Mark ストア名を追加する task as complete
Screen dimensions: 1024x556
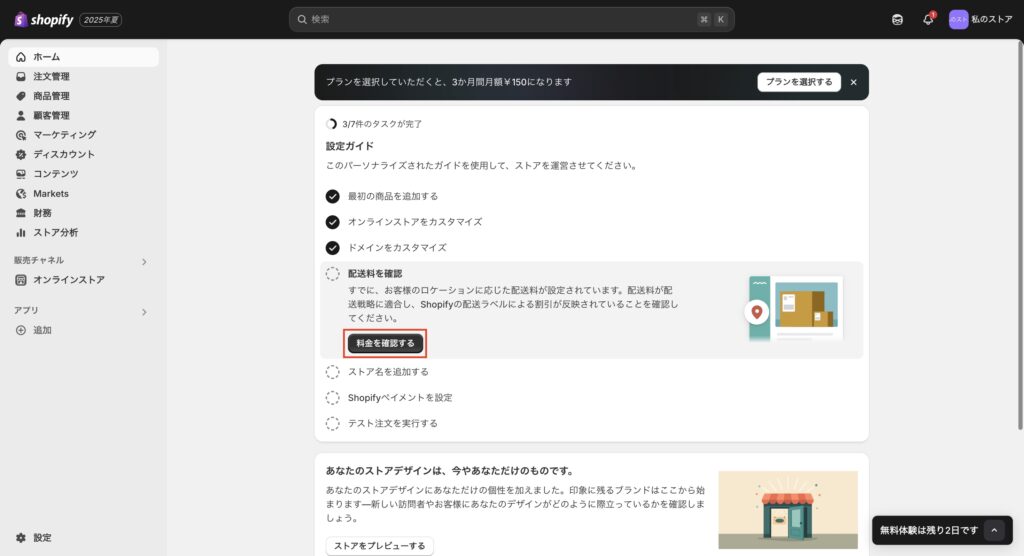tap(333, 372)
